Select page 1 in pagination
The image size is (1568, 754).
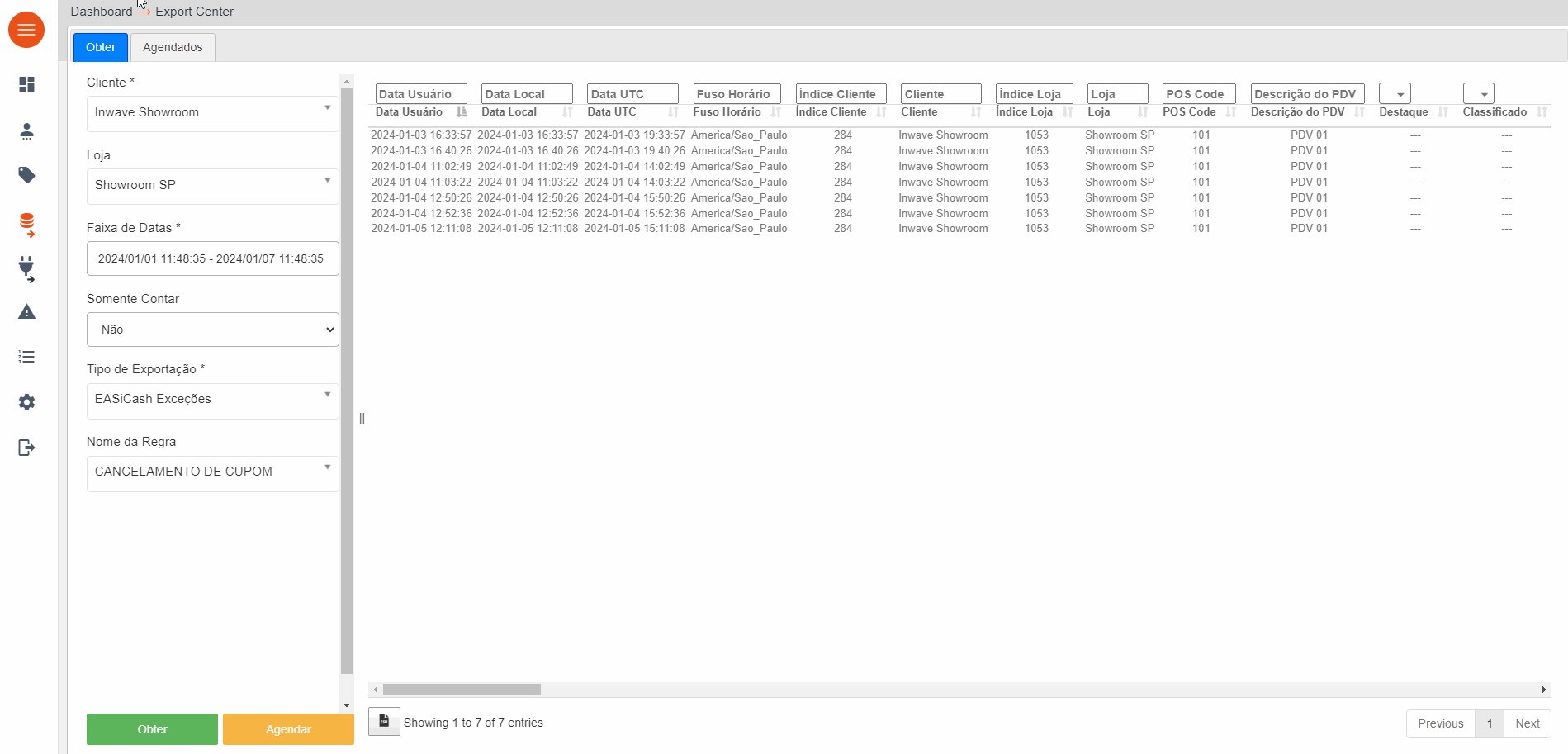click(1490, 723)
